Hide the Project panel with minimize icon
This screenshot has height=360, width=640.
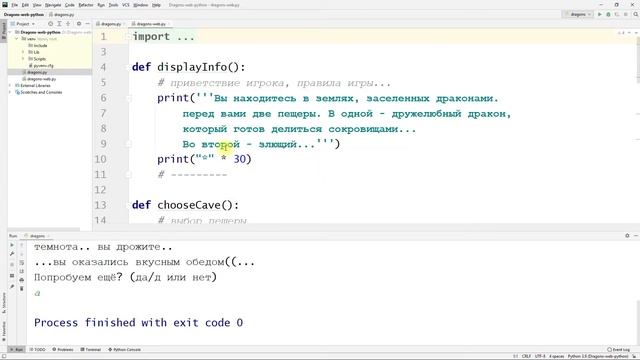coord(87,24)
